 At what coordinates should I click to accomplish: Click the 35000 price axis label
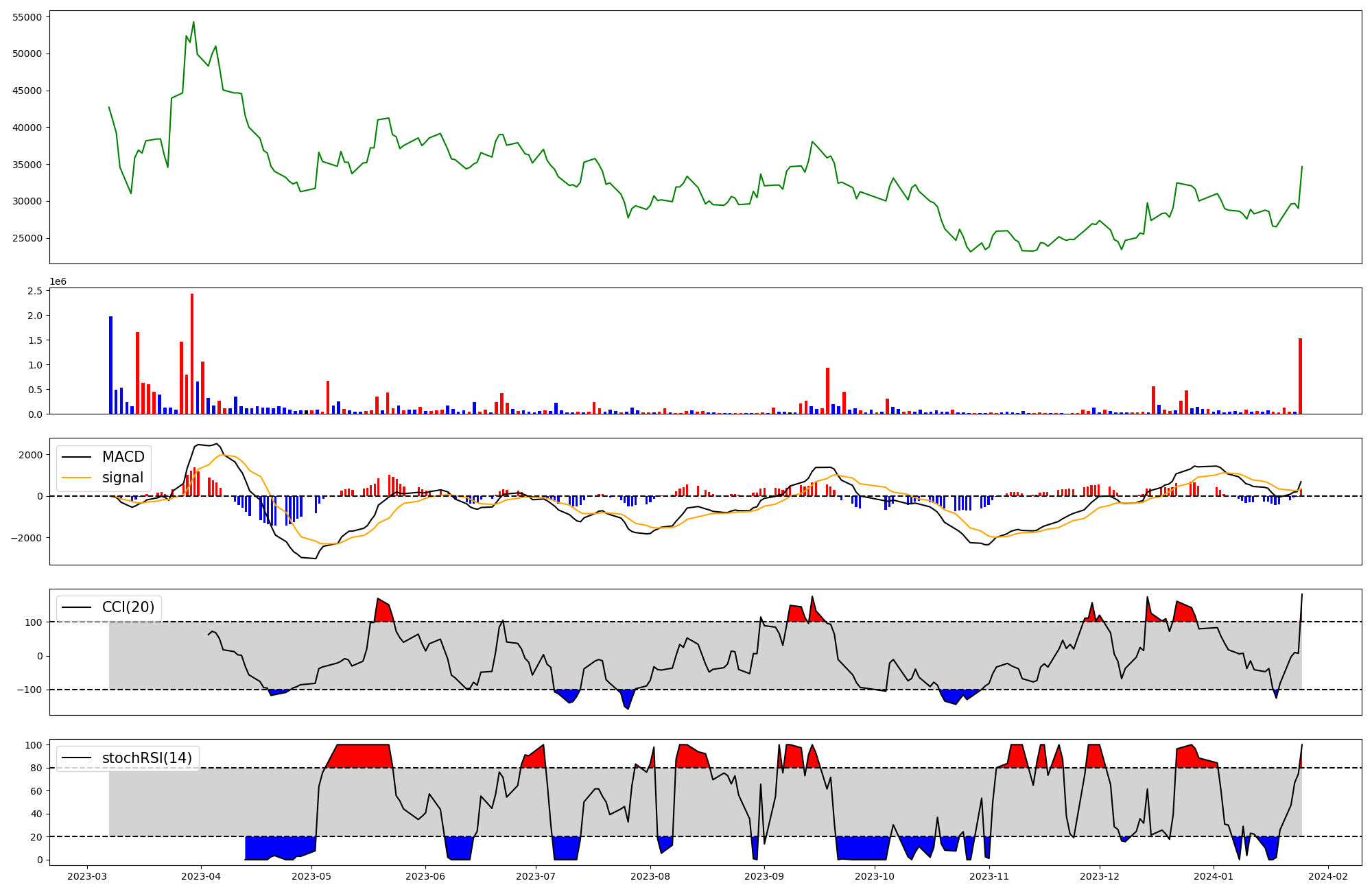click(x=27, y=165)
